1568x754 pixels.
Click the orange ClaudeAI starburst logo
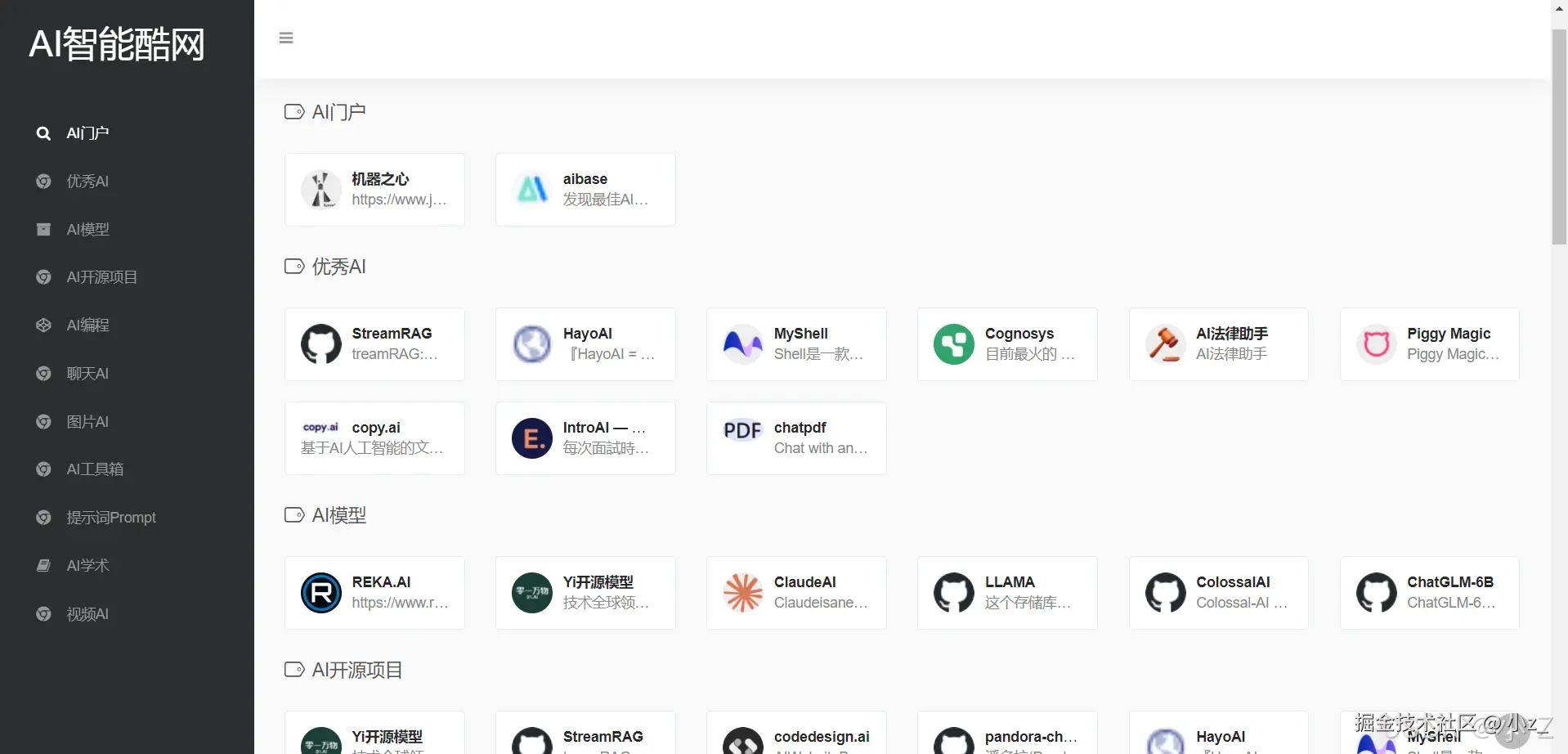pos(743,593)
